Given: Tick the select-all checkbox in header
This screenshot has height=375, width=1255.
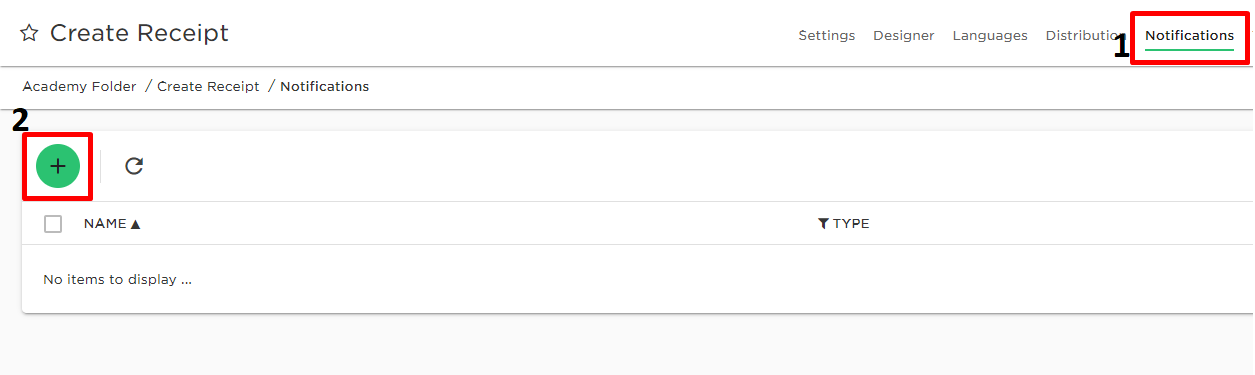Looking at the screenshot, I should tap(53, 224).
